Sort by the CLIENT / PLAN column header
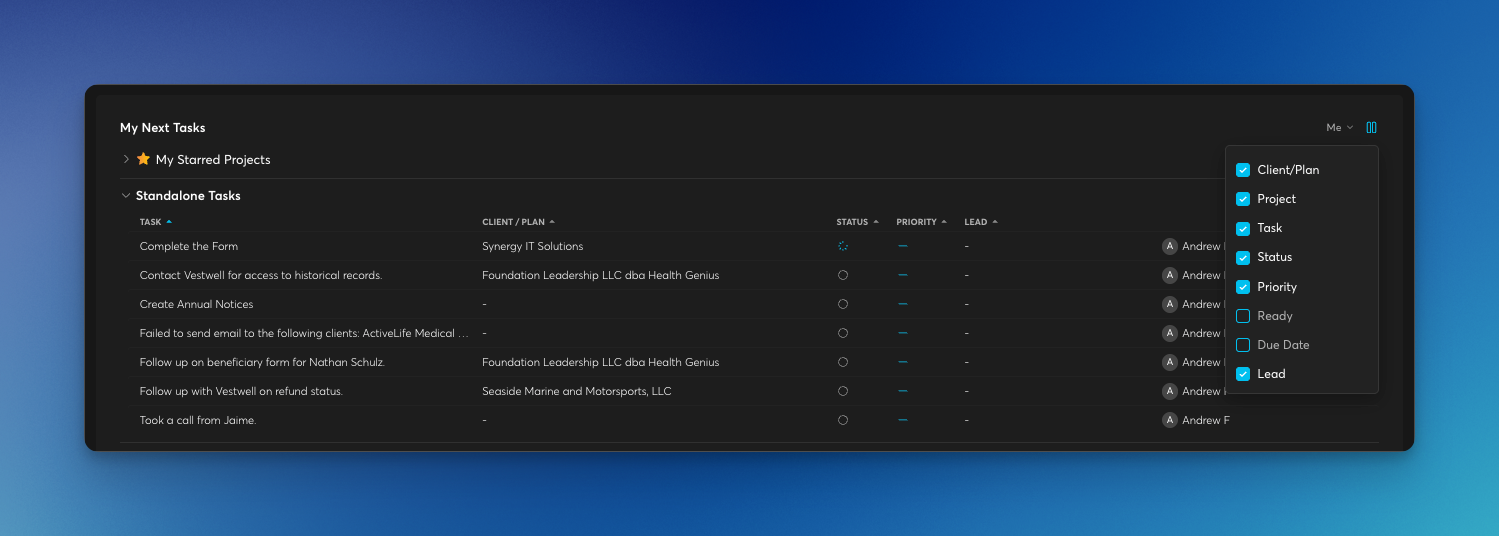This screenshot has width=1499, height=536. tap(518, 222)
